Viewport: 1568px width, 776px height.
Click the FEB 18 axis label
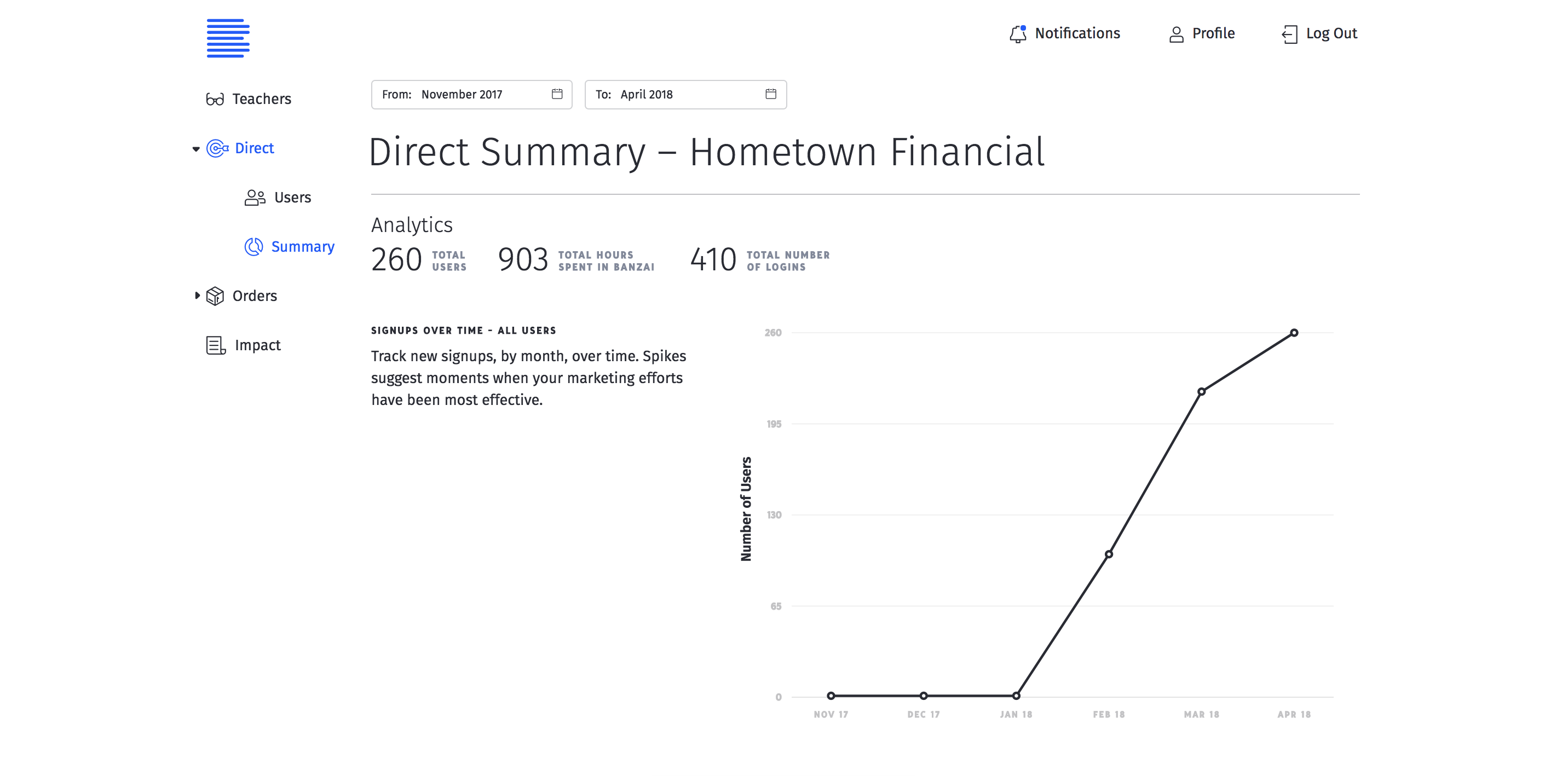[1109, 715]
